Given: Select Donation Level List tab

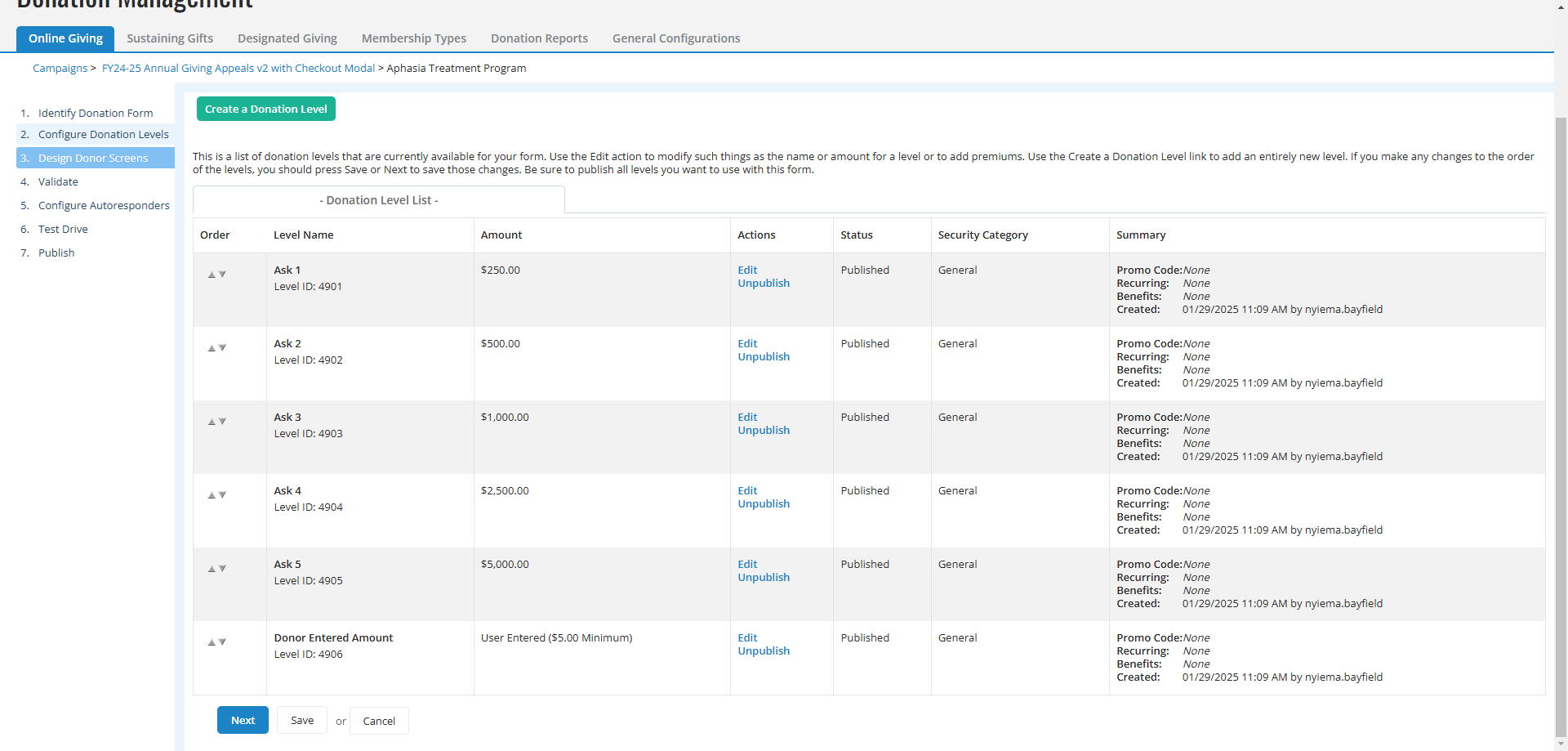Looking at the screenshot, I should [x=379, y=200].
